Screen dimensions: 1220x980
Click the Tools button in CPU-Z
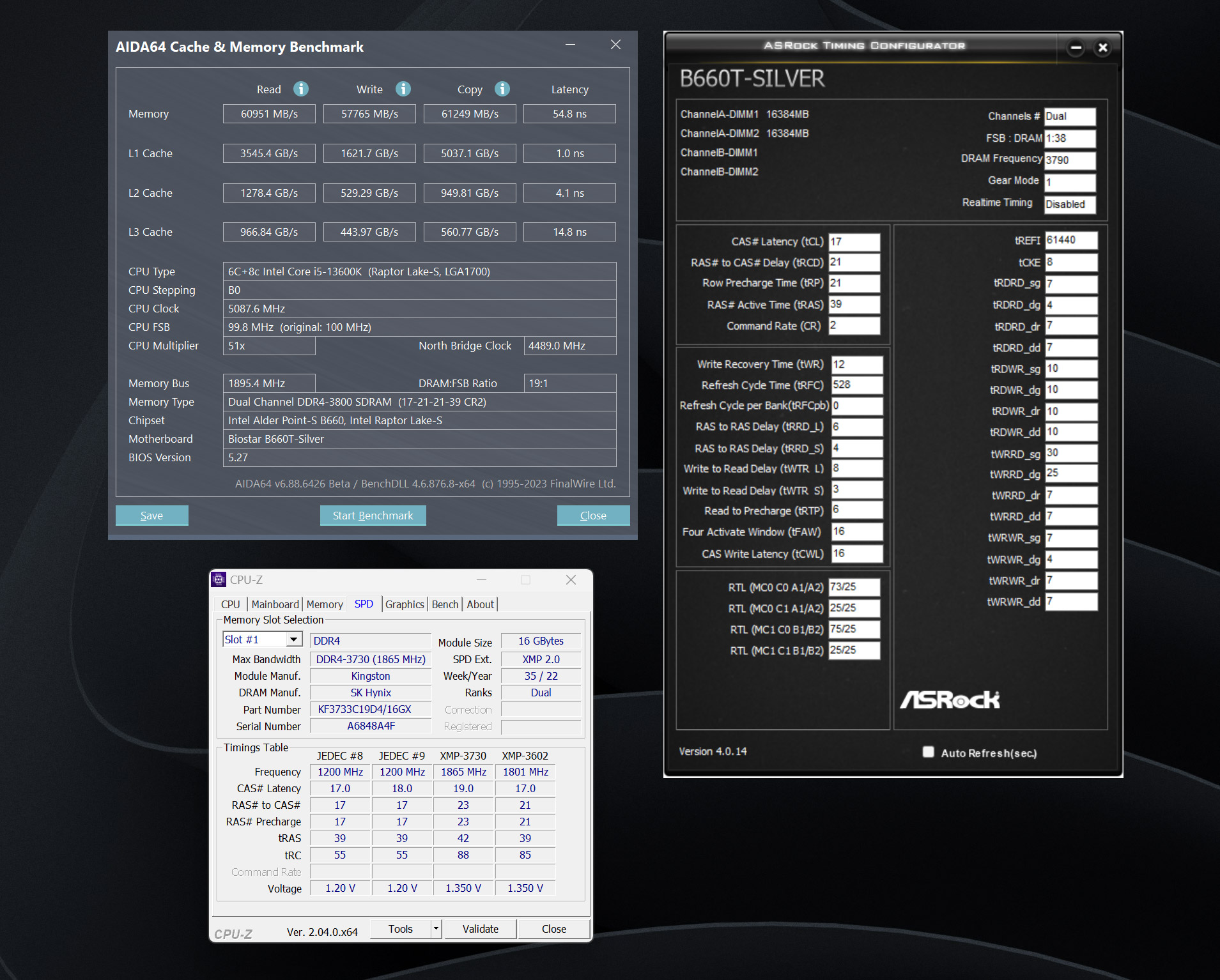[401, 929]
